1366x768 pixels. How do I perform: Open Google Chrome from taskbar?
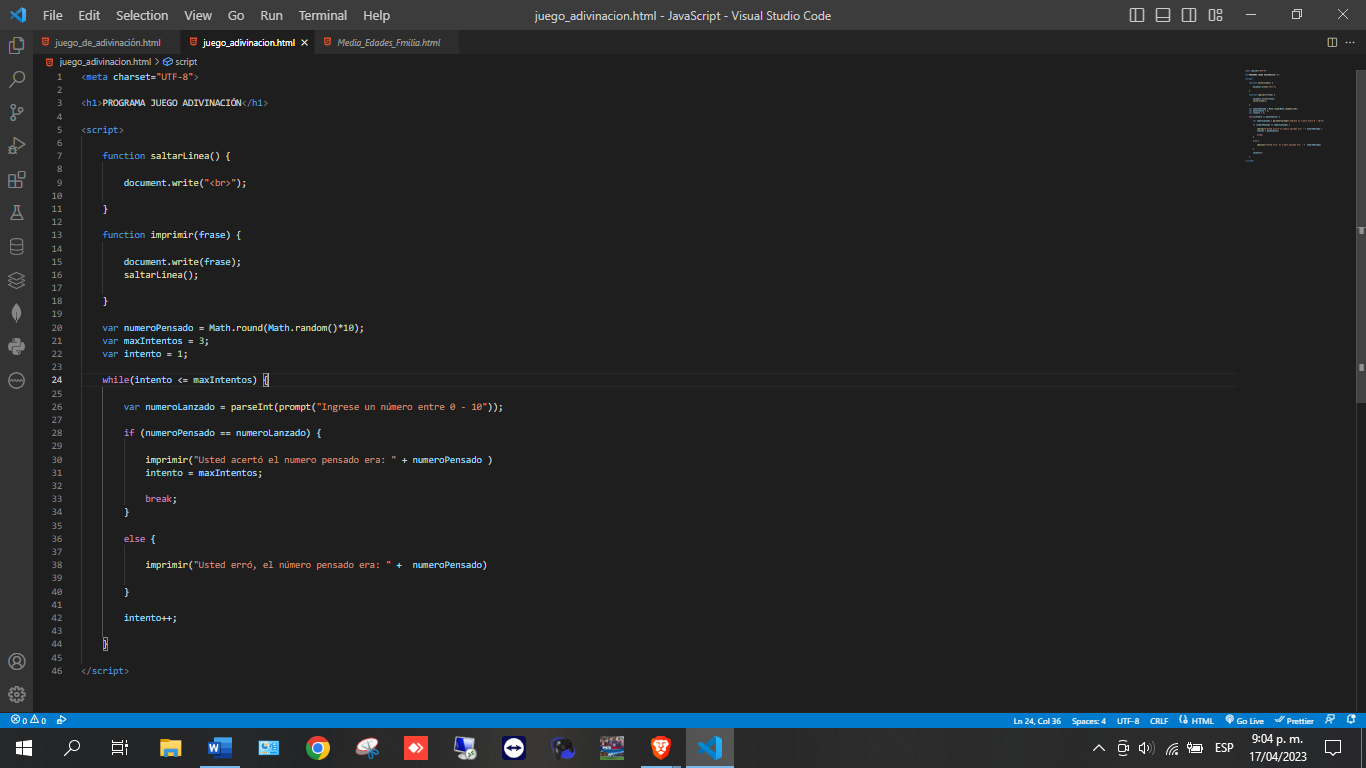coord(318,747)
